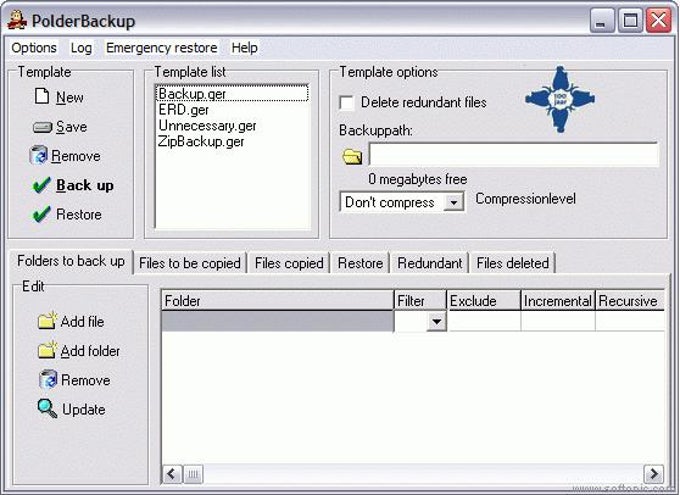Click the Add folder icon
This screenshot has width=680, height=495.
point(47,350)
